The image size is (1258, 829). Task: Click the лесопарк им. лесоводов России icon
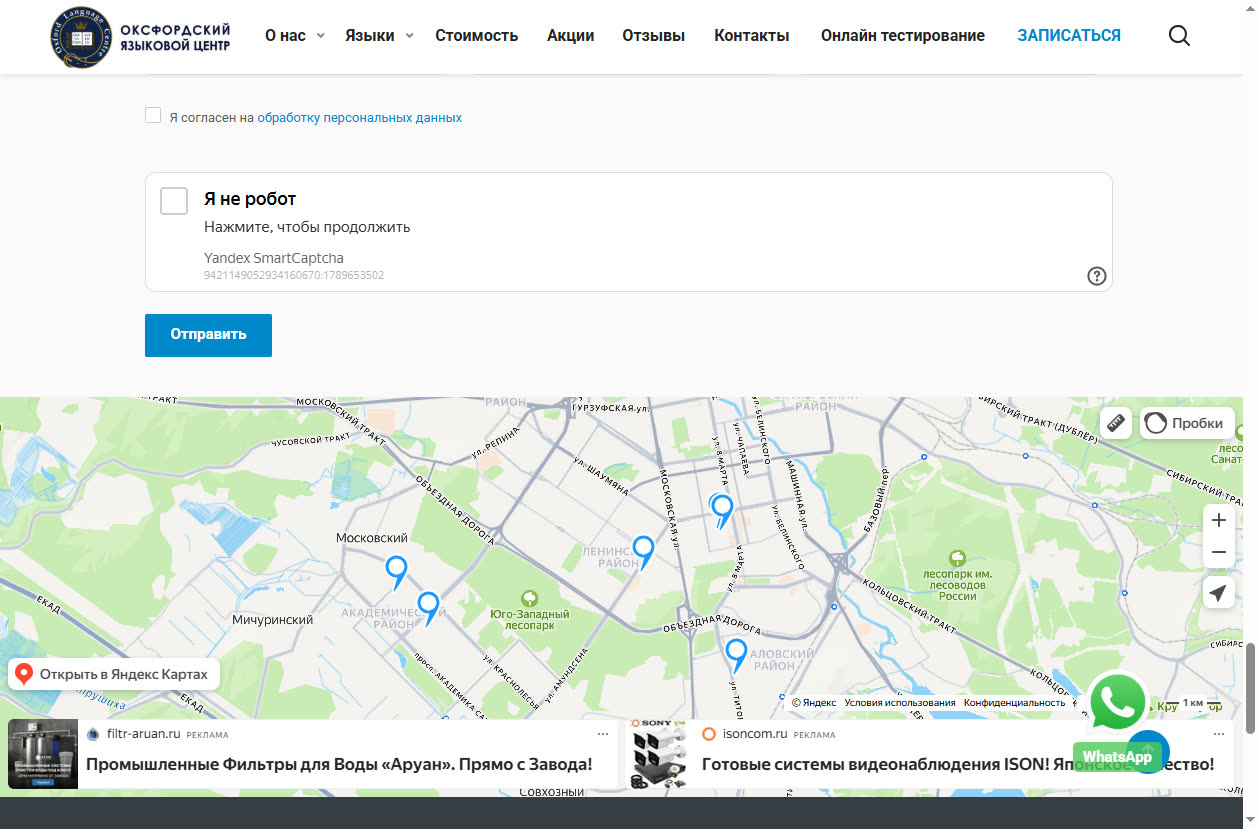tap(957, 557)
